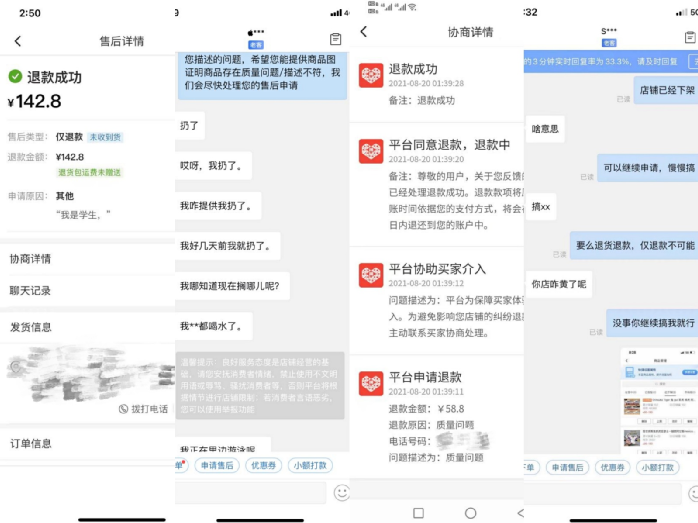The image size is (698, 523).
Task: Open 聊天记录 row
Action: click(88, 291)
